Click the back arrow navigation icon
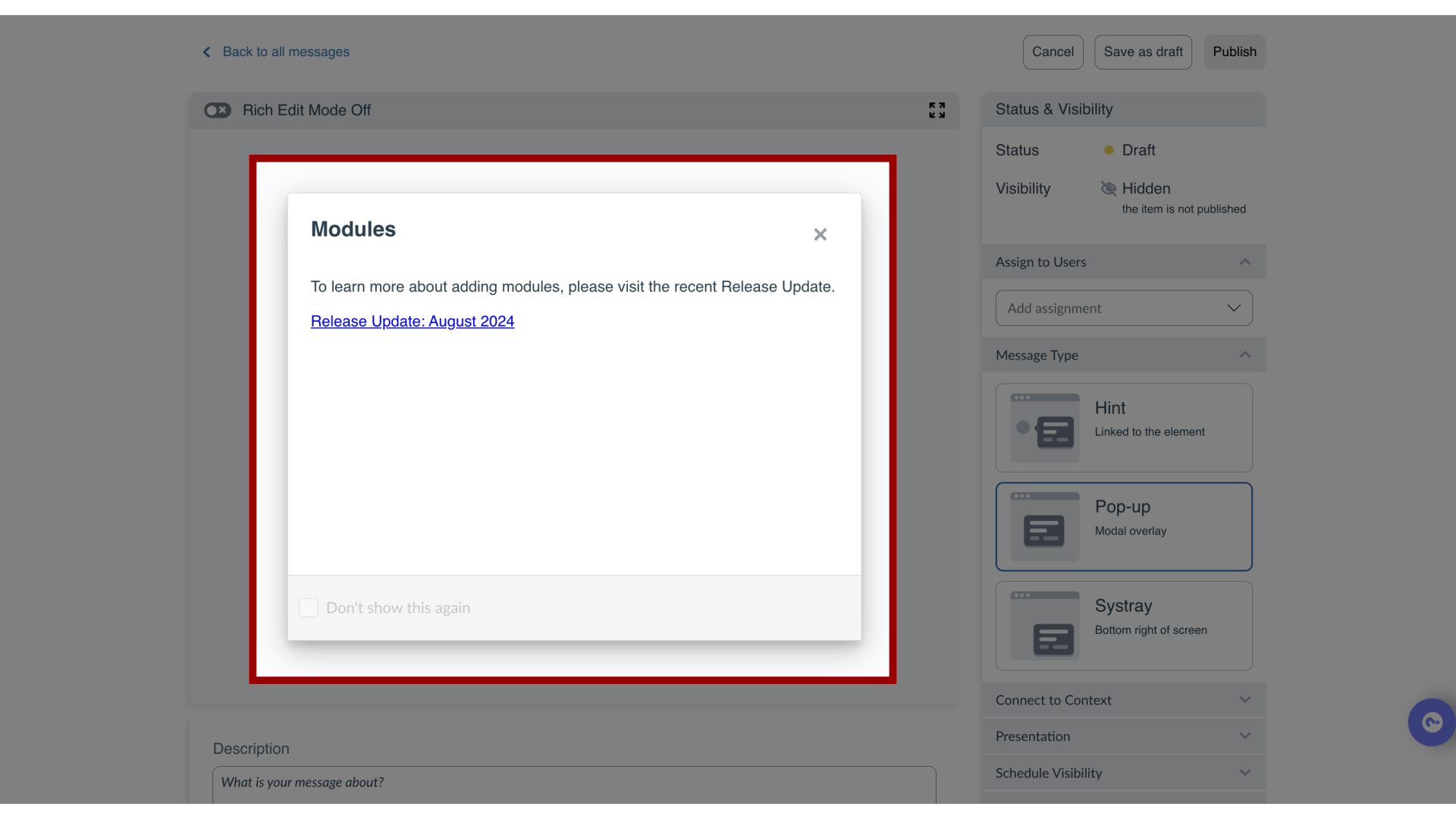 207,52
